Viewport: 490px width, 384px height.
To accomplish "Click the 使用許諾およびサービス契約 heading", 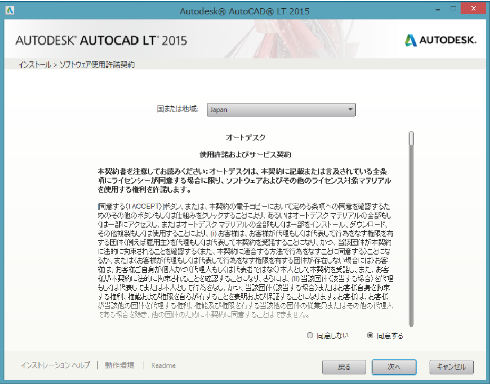I will [x=245, y=154].
